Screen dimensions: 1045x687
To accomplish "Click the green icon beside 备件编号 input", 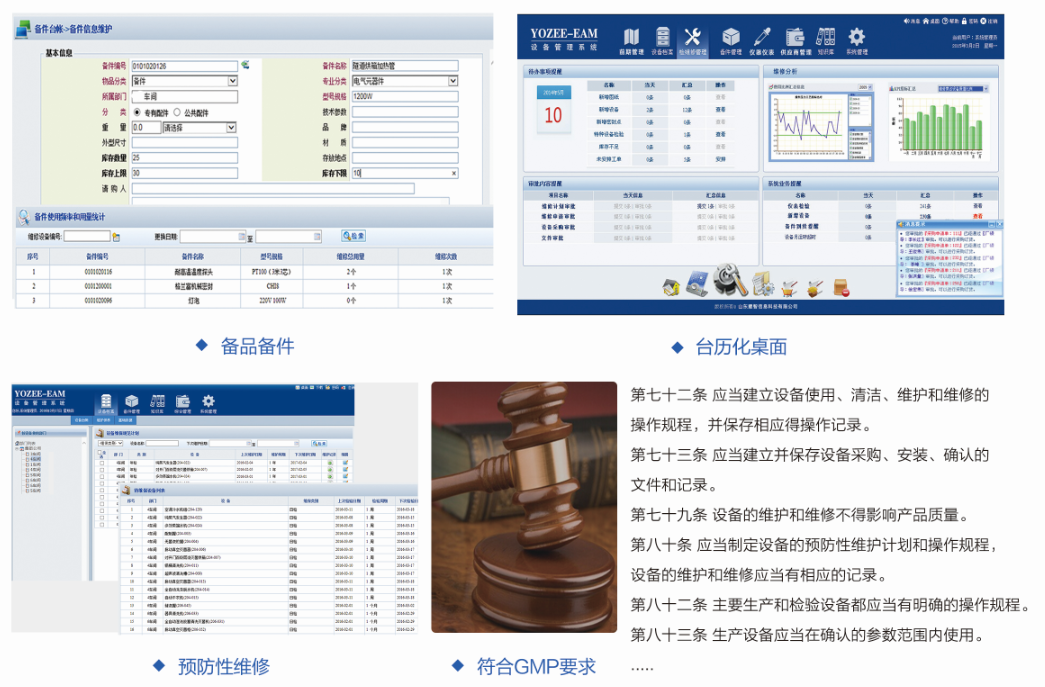I will point(244,63).
